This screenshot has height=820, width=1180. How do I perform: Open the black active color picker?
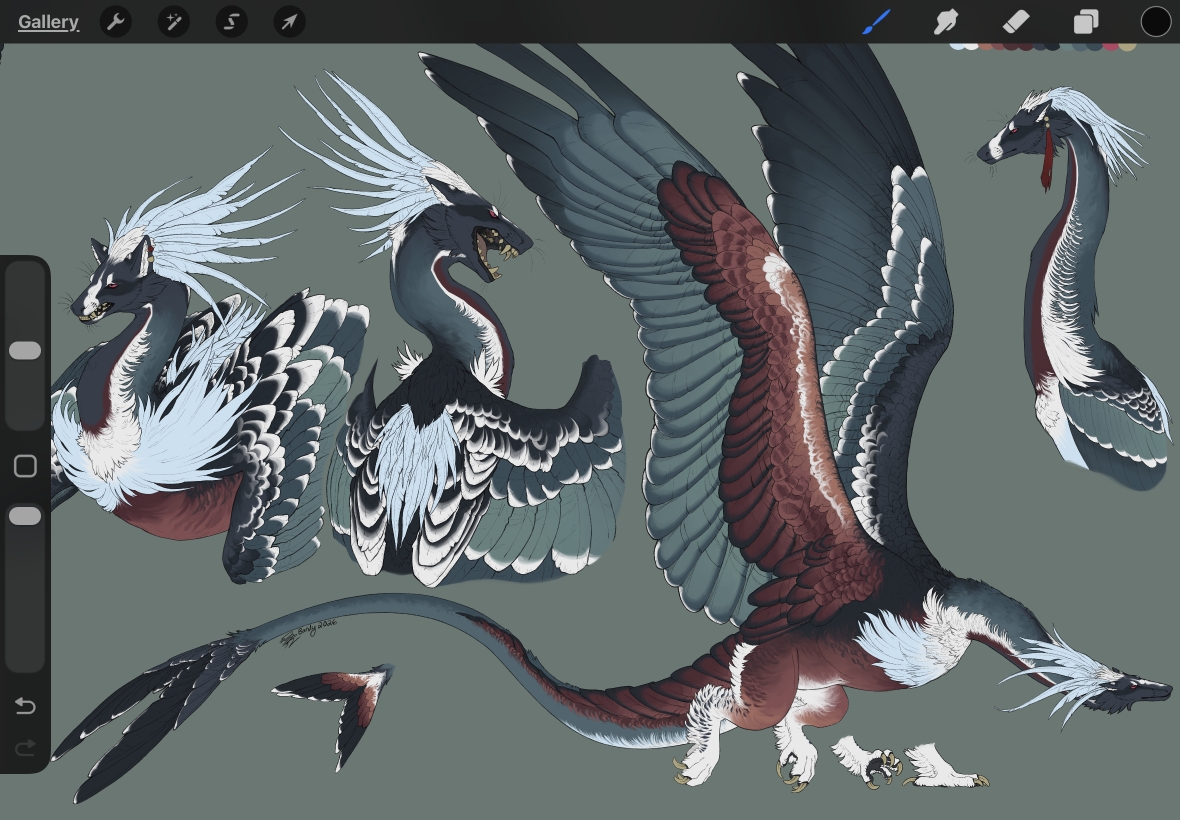1155,22
